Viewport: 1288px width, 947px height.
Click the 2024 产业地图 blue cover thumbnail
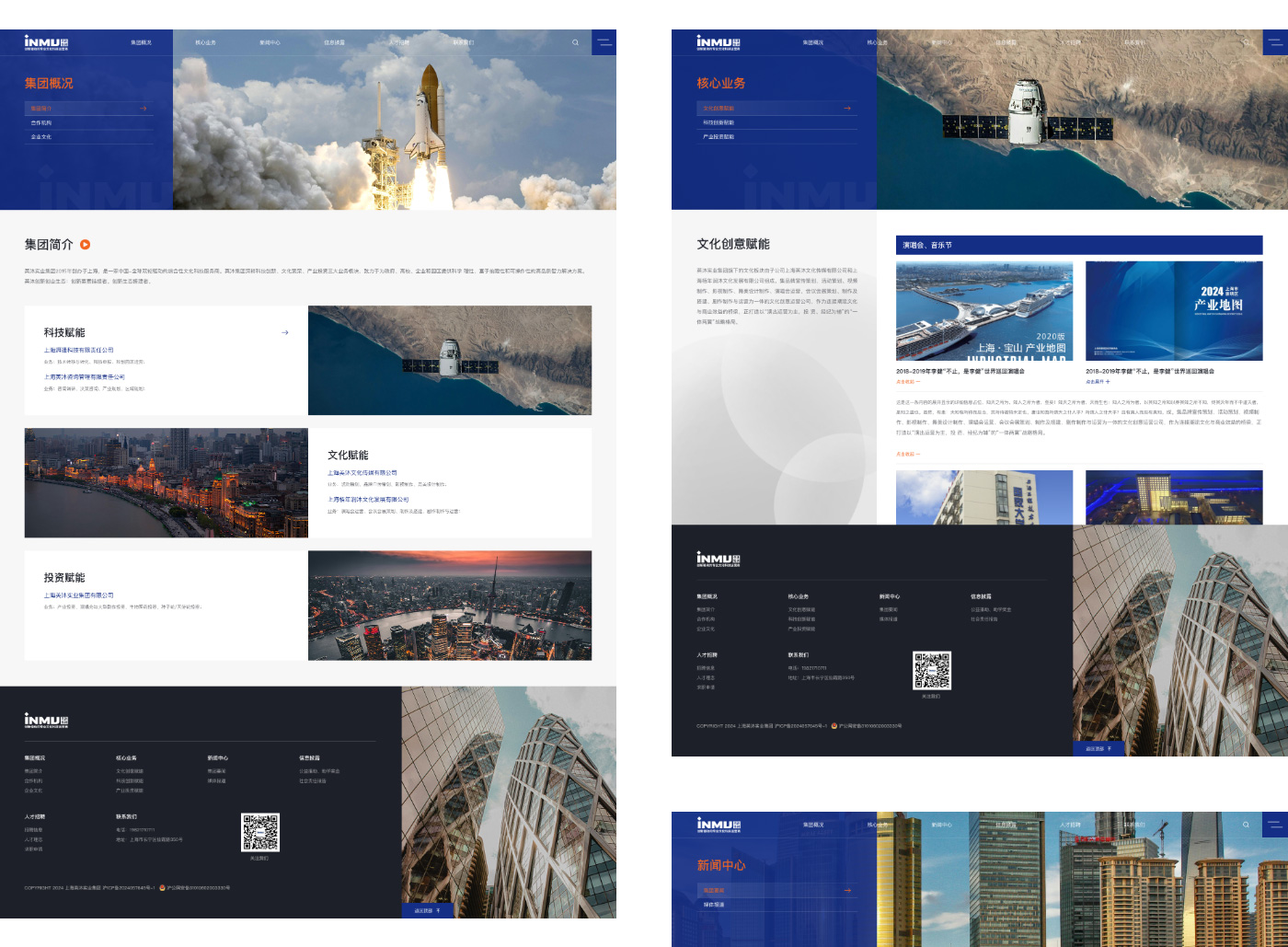pyautogui.click(x=1174, y=311)
